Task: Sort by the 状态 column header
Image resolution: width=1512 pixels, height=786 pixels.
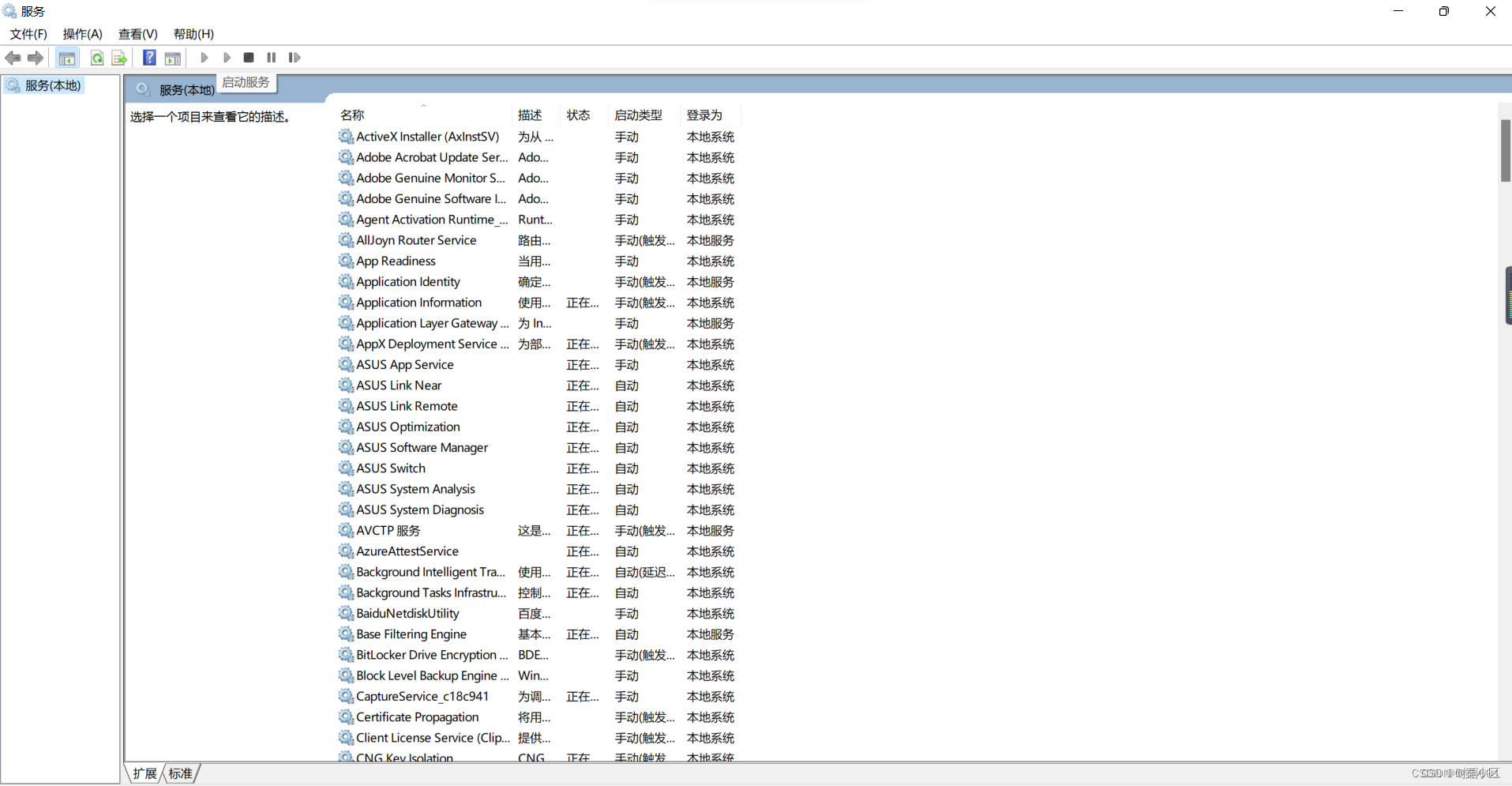Action: 578,115
